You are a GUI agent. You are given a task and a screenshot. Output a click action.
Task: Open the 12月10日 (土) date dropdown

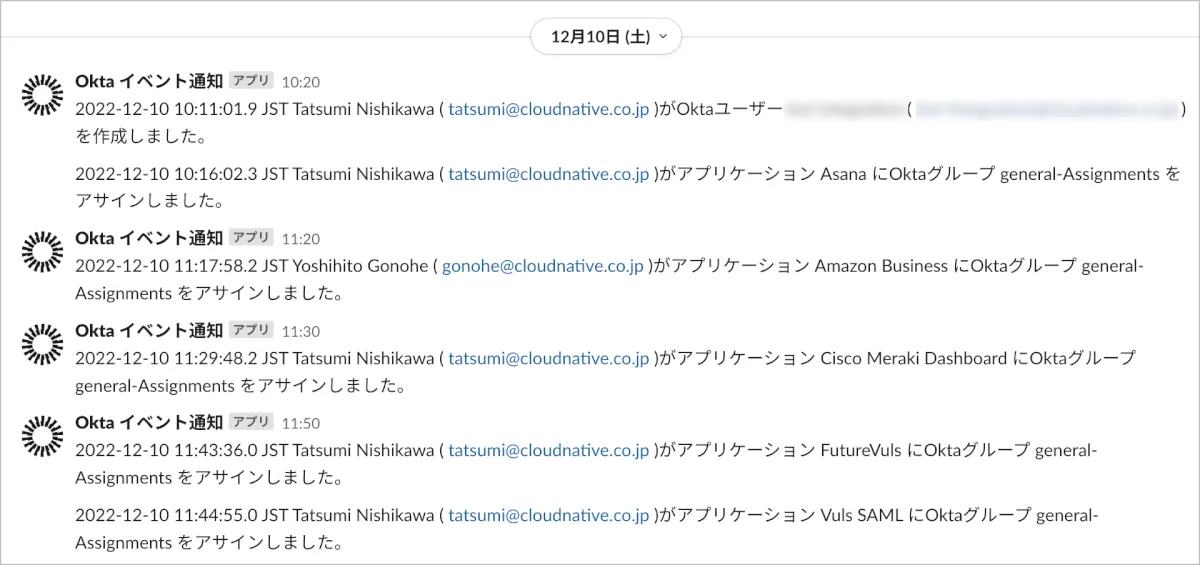click(x=606, y=37)
